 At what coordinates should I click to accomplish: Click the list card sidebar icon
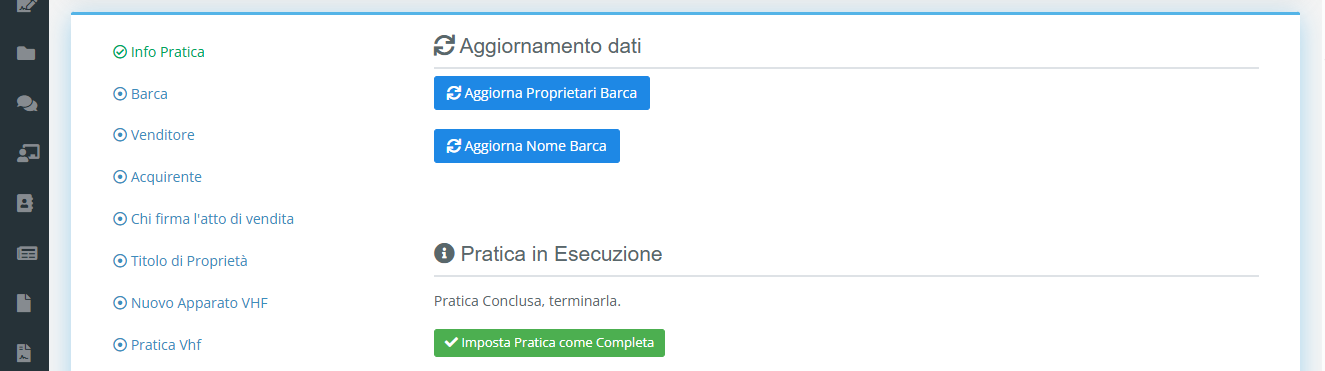(27, 253)
